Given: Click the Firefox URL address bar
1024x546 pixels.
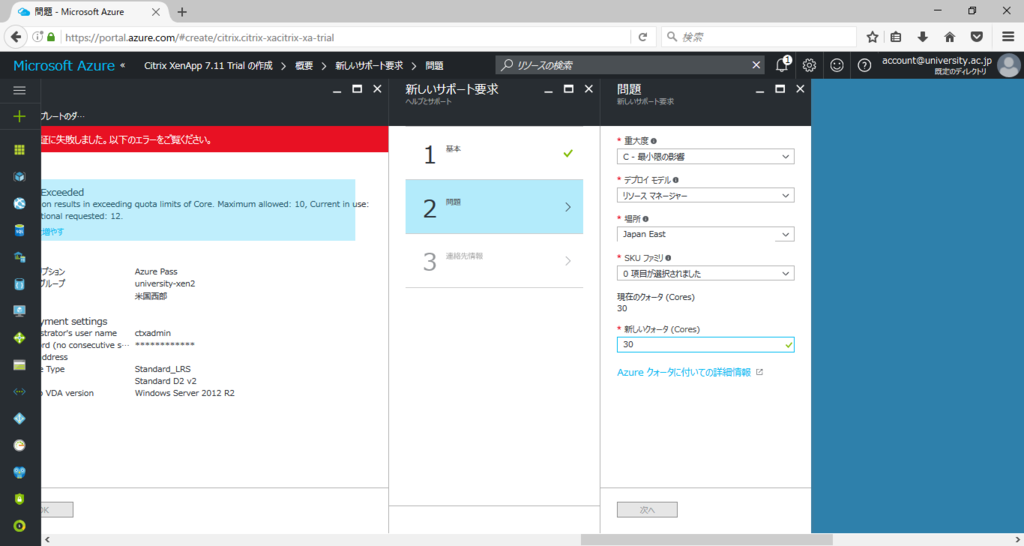Looking at the screenshot, I should [x=346, y=37].
